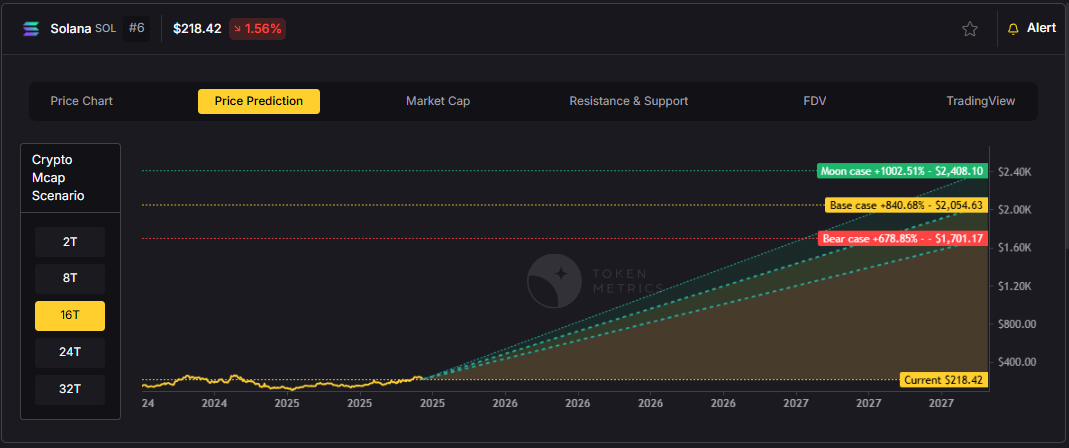Switch to the Price Chart tab
This screenshot has height=448, width=1069.
pos(82,101)
